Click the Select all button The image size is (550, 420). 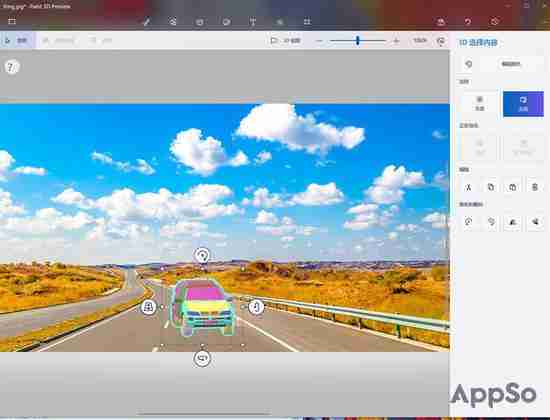click(x=479, y=104)
